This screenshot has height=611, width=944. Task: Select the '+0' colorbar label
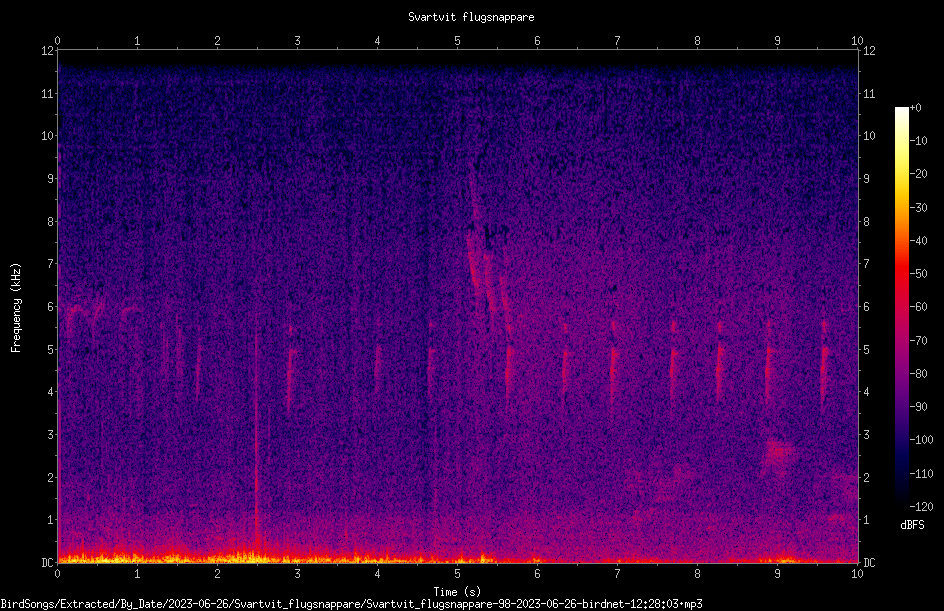(x=915, y=108)
